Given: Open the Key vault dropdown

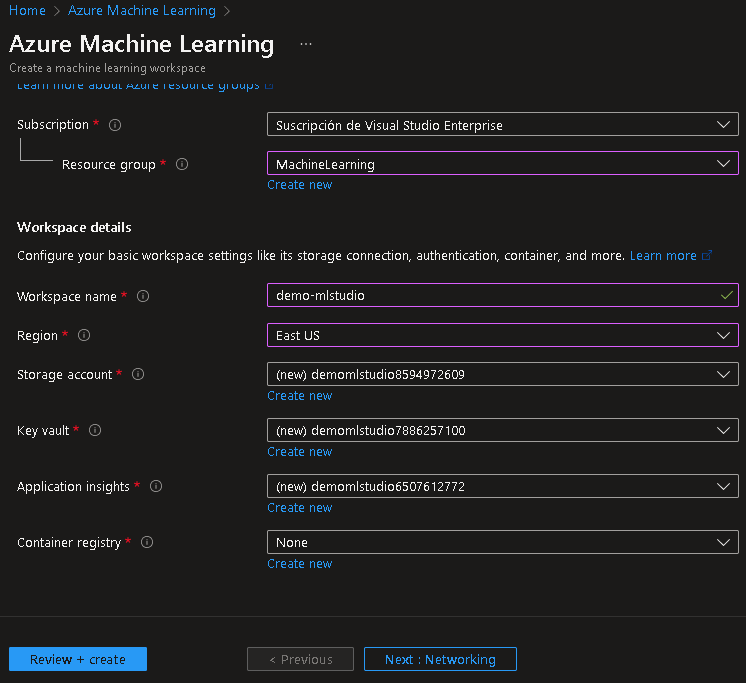Looking at the screenshot, I should (502, 430).
